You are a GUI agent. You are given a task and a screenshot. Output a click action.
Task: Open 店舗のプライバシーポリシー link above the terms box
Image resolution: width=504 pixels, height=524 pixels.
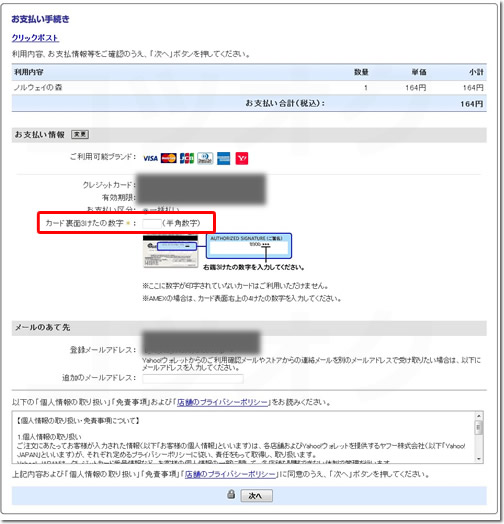tap(223, 402)
